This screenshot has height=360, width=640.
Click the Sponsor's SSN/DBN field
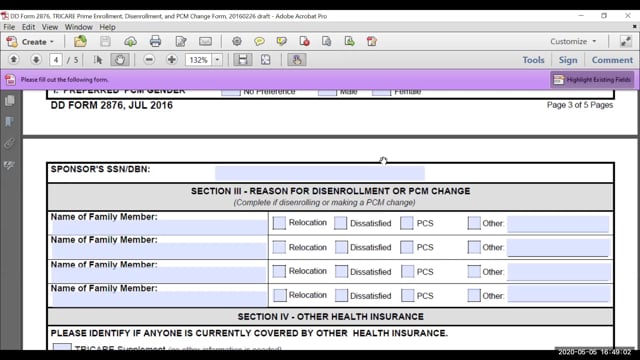click(320, 173)
